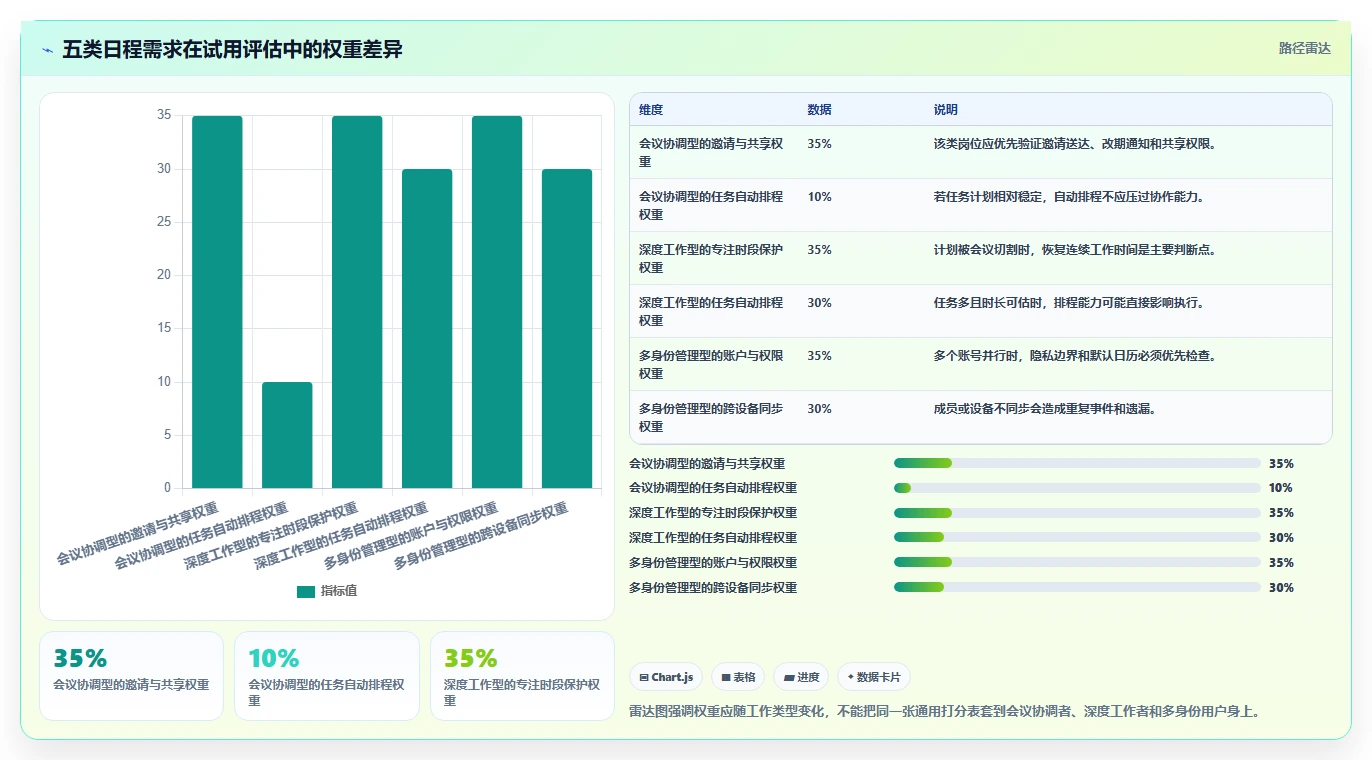This screenshot has width=1372, height=760.
Task: Click the x-axis label 会议协调型的邀请与共享权重
Action: click(137, 533)
